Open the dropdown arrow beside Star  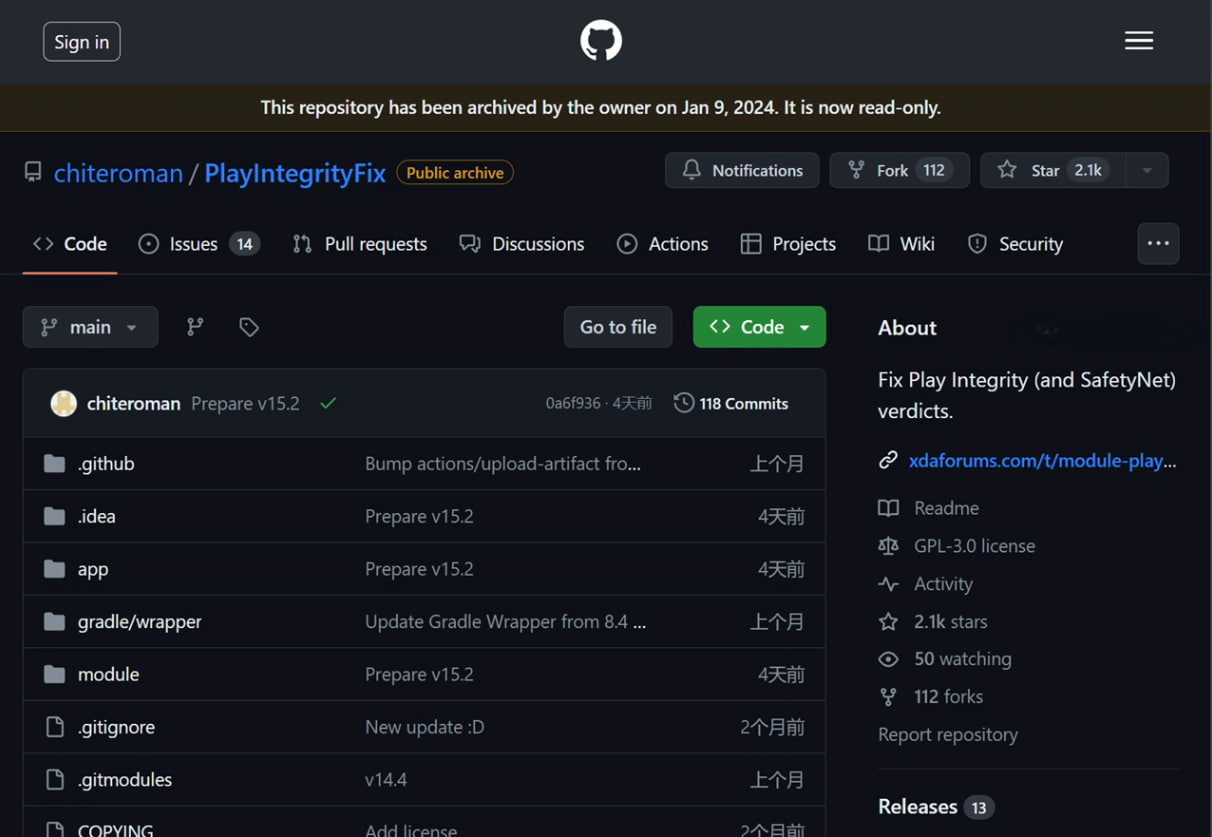[1147, 170]
